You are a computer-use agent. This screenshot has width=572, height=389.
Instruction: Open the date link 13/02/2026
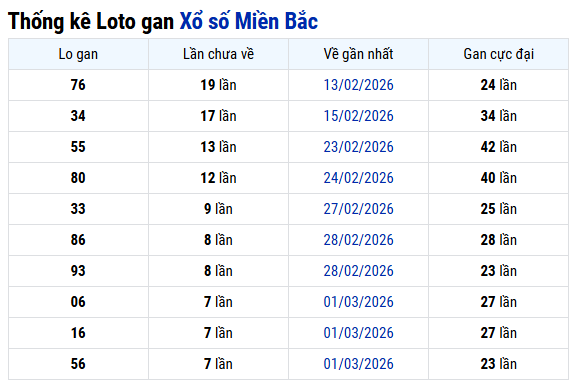coord(358,85)
